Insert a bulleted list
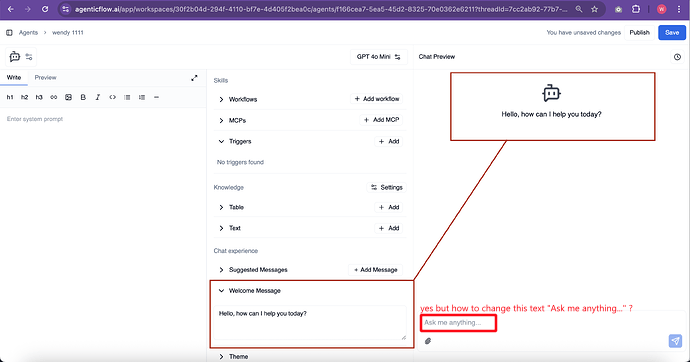Screen dimensions: 690x362 127,97
